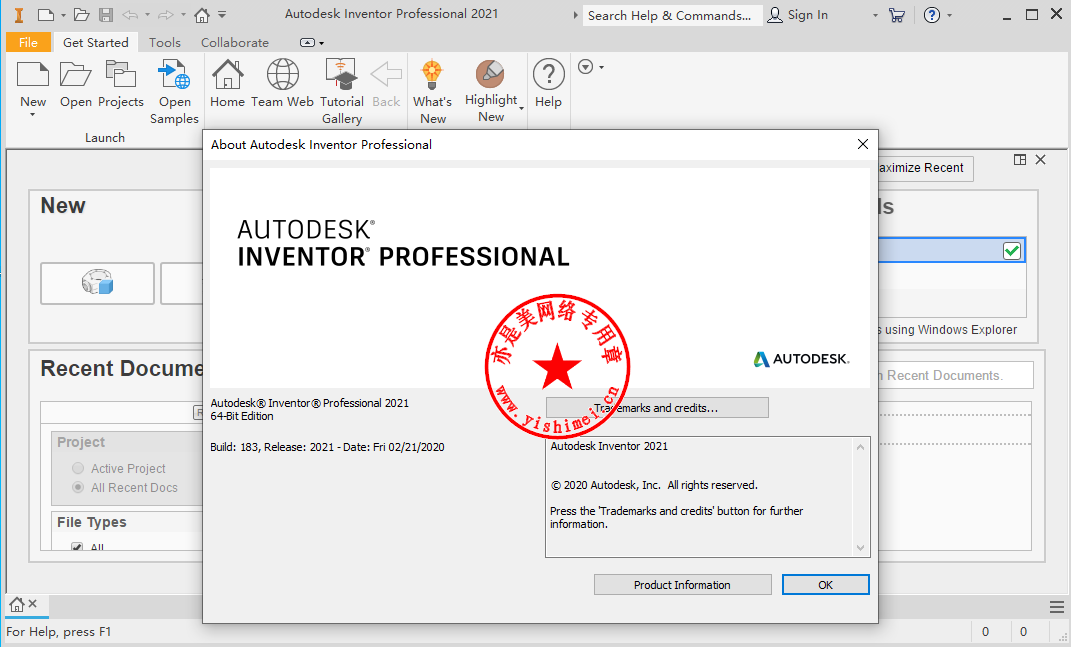Click the Highlight New ribbon button
The height and width of the screenshot is (647, 1071).
(491, 91)
